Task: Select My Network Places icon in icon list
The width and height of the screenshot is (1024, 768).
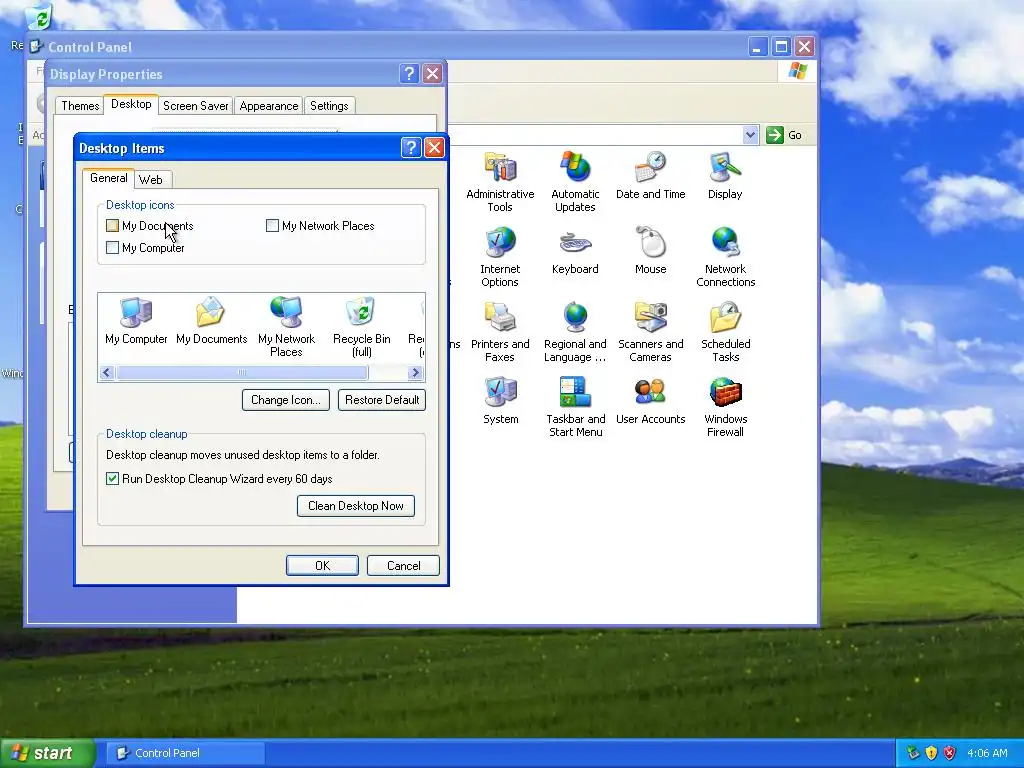Action: (286, 327)
